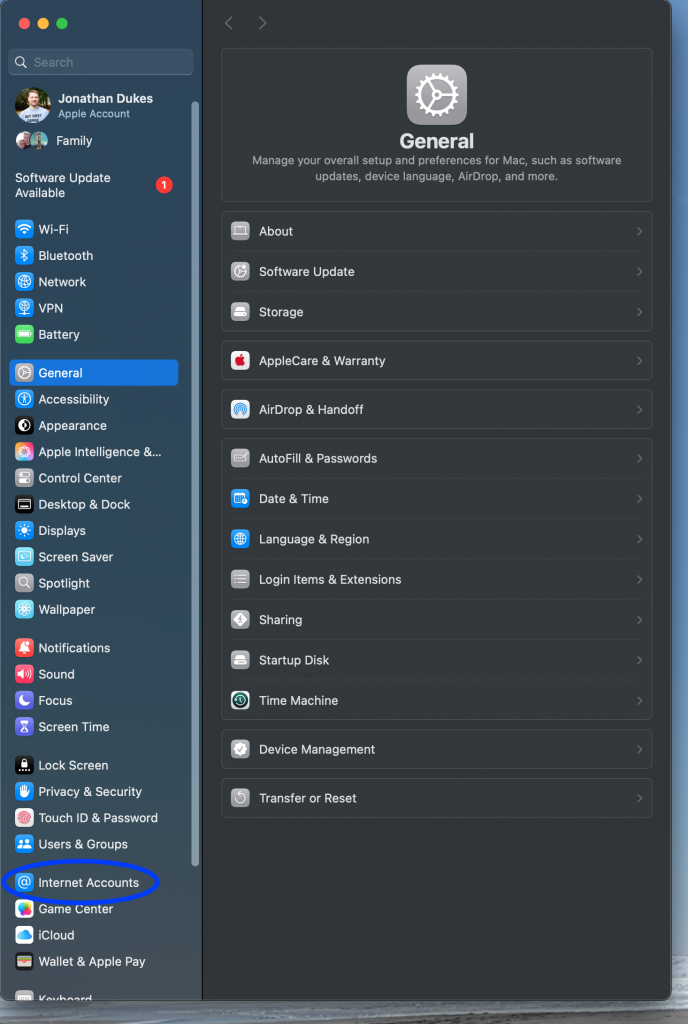Select the Accessibility icon
This screenshot has width=688, height=1024.
pyautogui.click(x=24, y=399)
